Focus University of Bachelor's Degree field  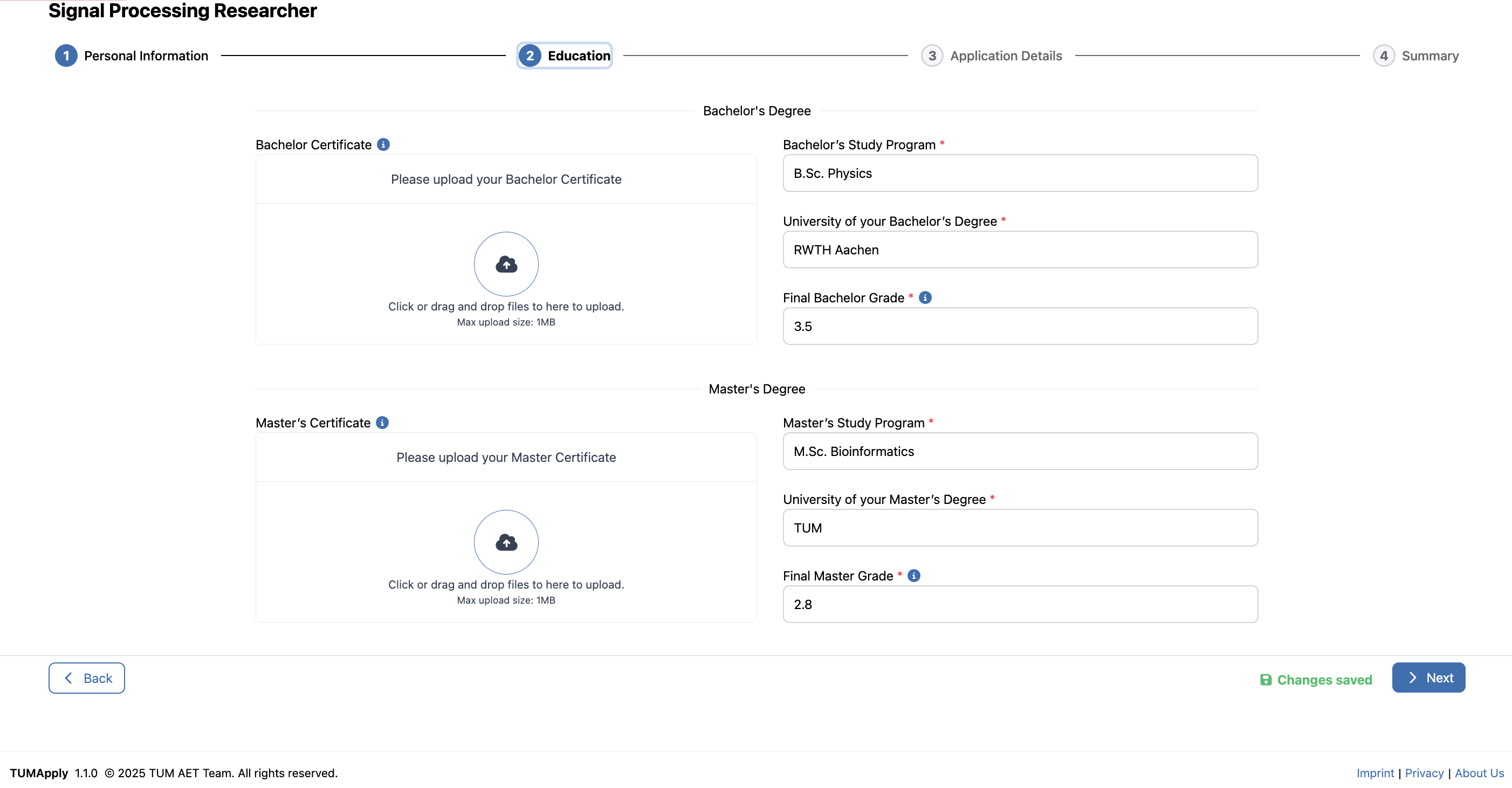point(1020,250)
